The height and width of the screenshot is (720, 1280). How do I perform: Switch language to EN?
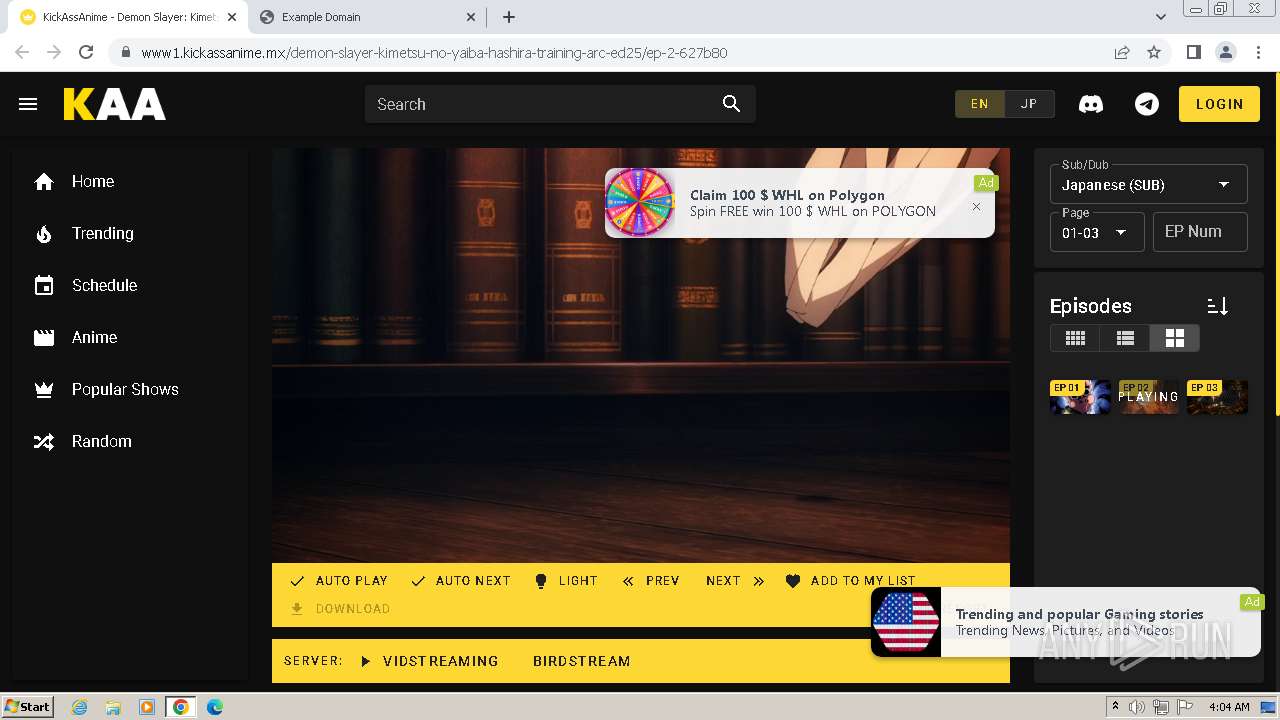click(980, 104)
